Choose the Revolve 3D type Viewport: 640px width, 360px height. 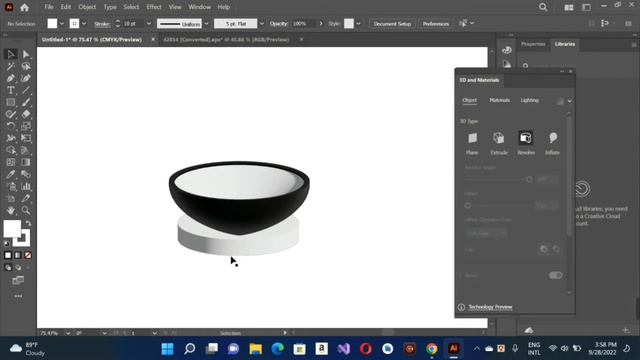526,143
